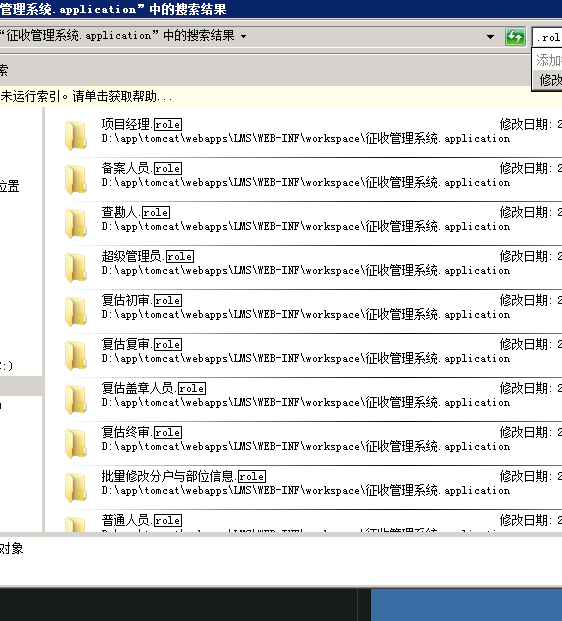This screenshot has height=621, width=562.
Task: Click the .rol search input field
Action: 547,37
